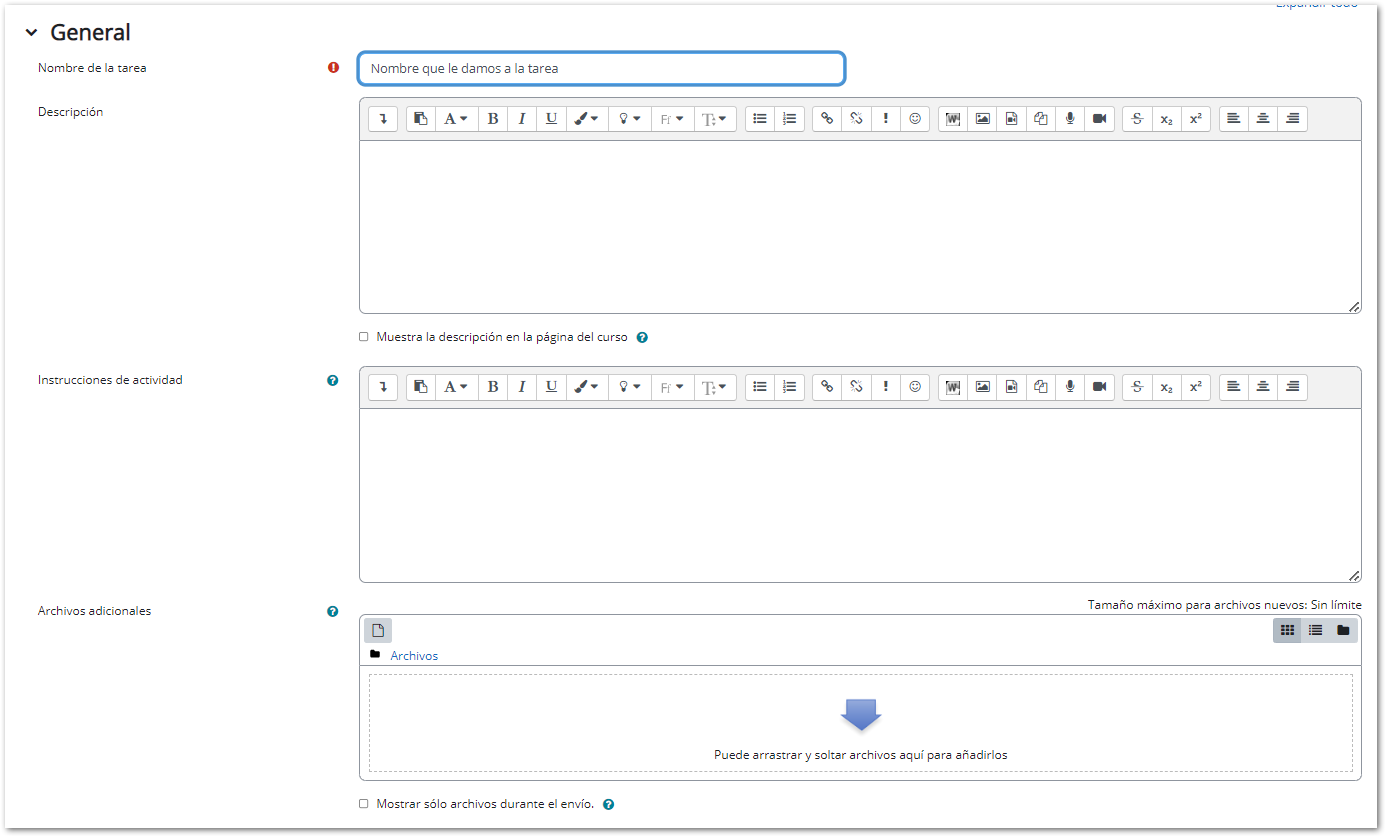Click inside Instrucciones de actividad text area
The image size is (1386, 837).
click(x=860, y=495)
